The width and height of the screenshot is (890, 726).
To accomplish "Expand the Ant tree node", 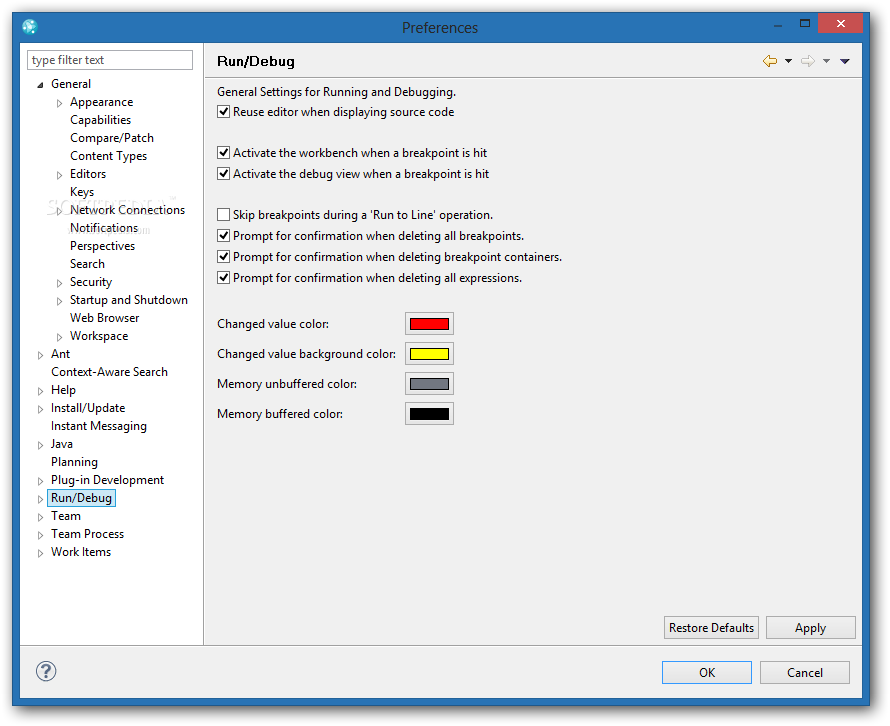I will point(40,355).
